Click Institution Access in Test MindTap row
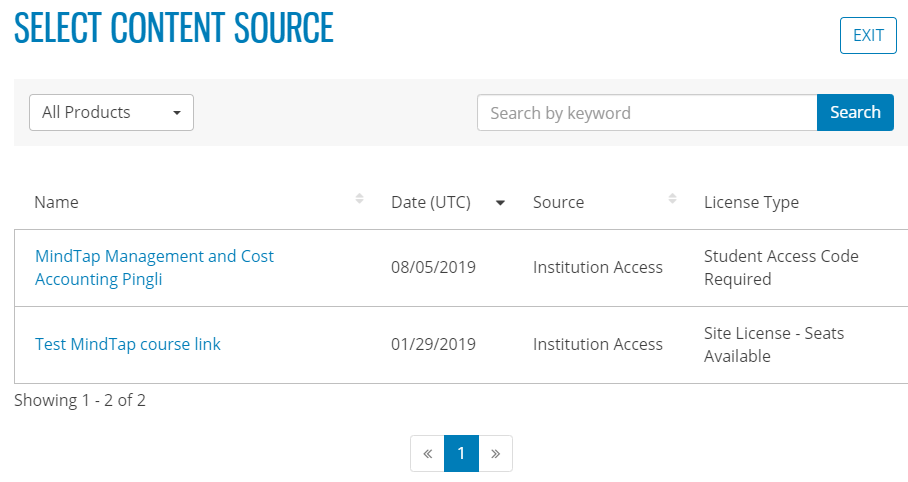 click(598, 344)
